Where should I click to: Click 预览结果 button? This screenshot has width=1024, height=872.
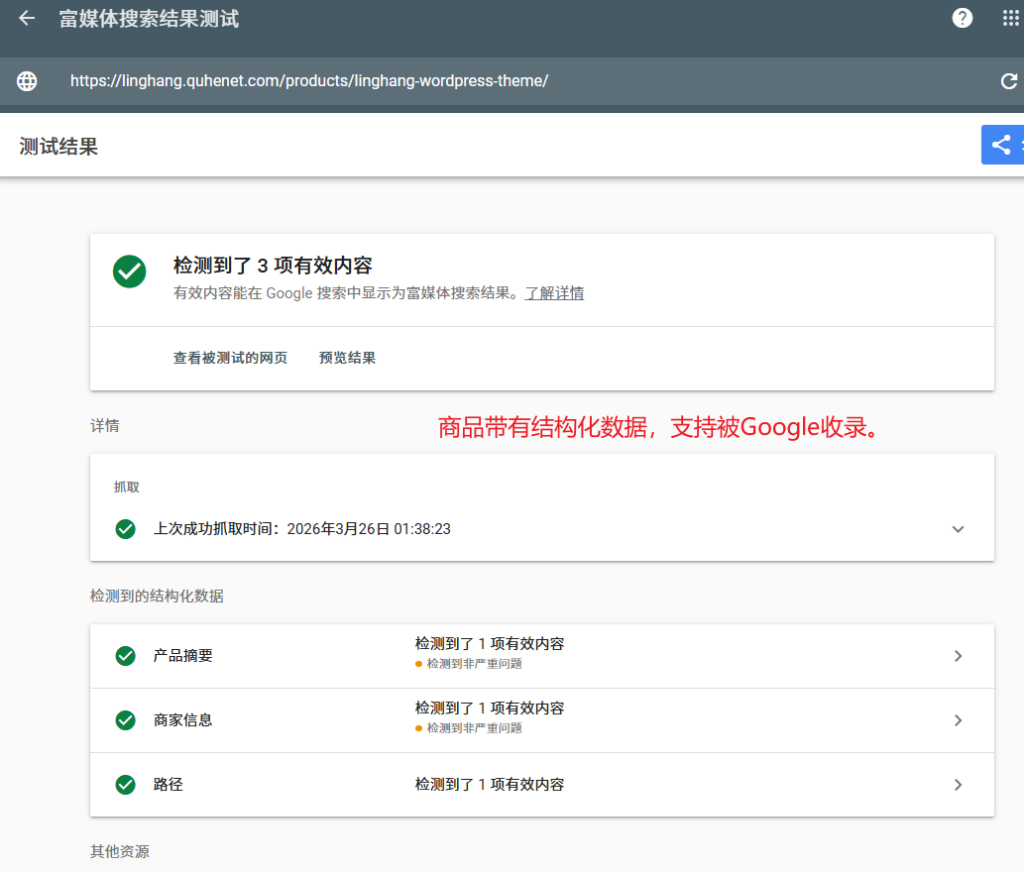tap(347, 358)
